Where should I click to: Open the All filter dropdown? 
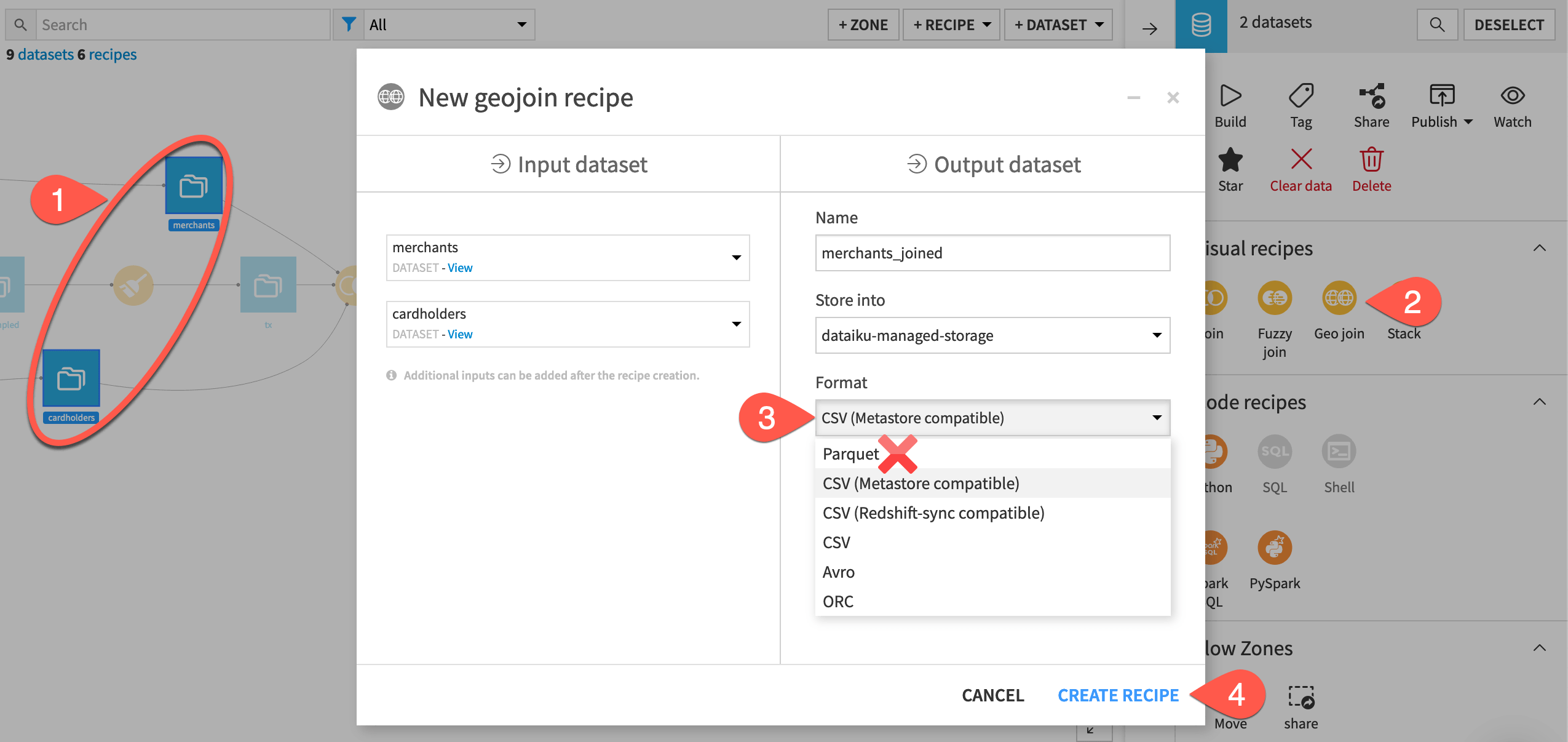pos(449,25)
